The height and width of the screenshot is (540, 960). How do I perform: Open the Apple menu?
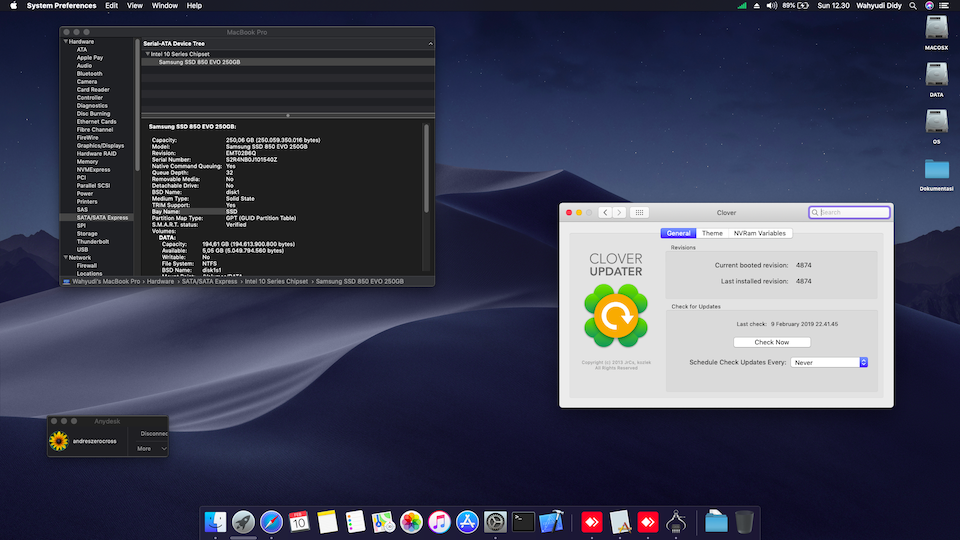click(x=13, y=6)
